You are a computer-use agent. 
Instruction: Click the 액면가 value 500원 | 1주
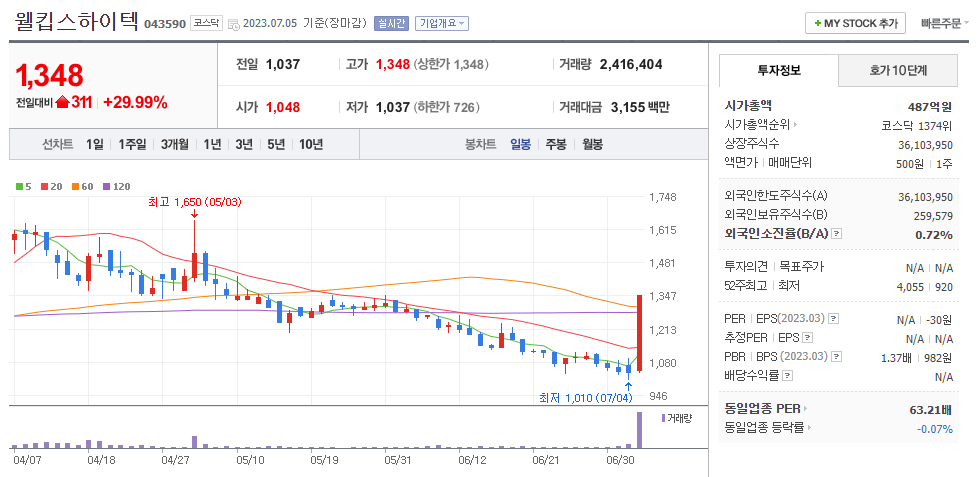pyautogui.click(x=924, y=164)
